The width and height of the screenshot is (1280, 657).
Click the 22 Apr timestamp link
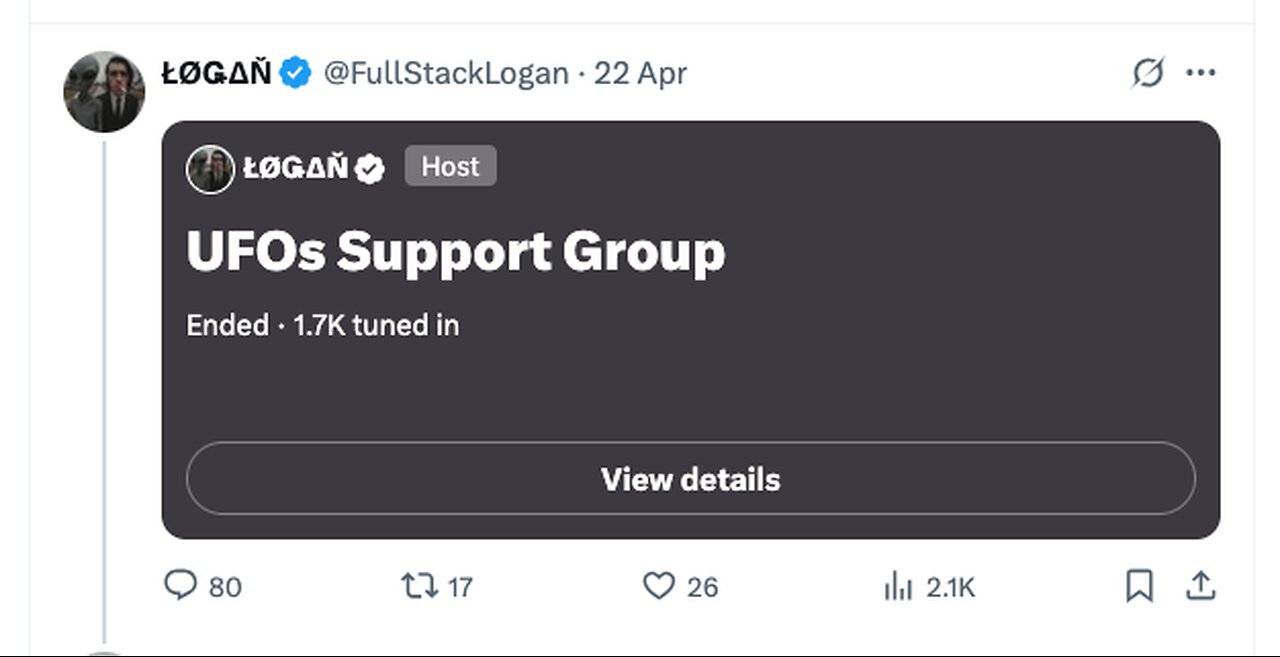coord(641,73)
